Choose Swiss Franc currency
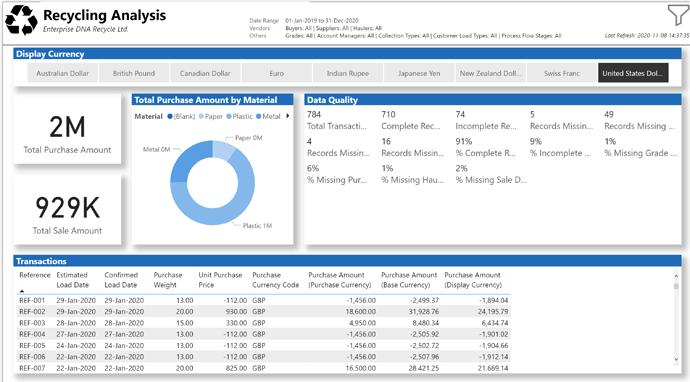Viewport: 690px width, 382px height. tap(562, 73)
